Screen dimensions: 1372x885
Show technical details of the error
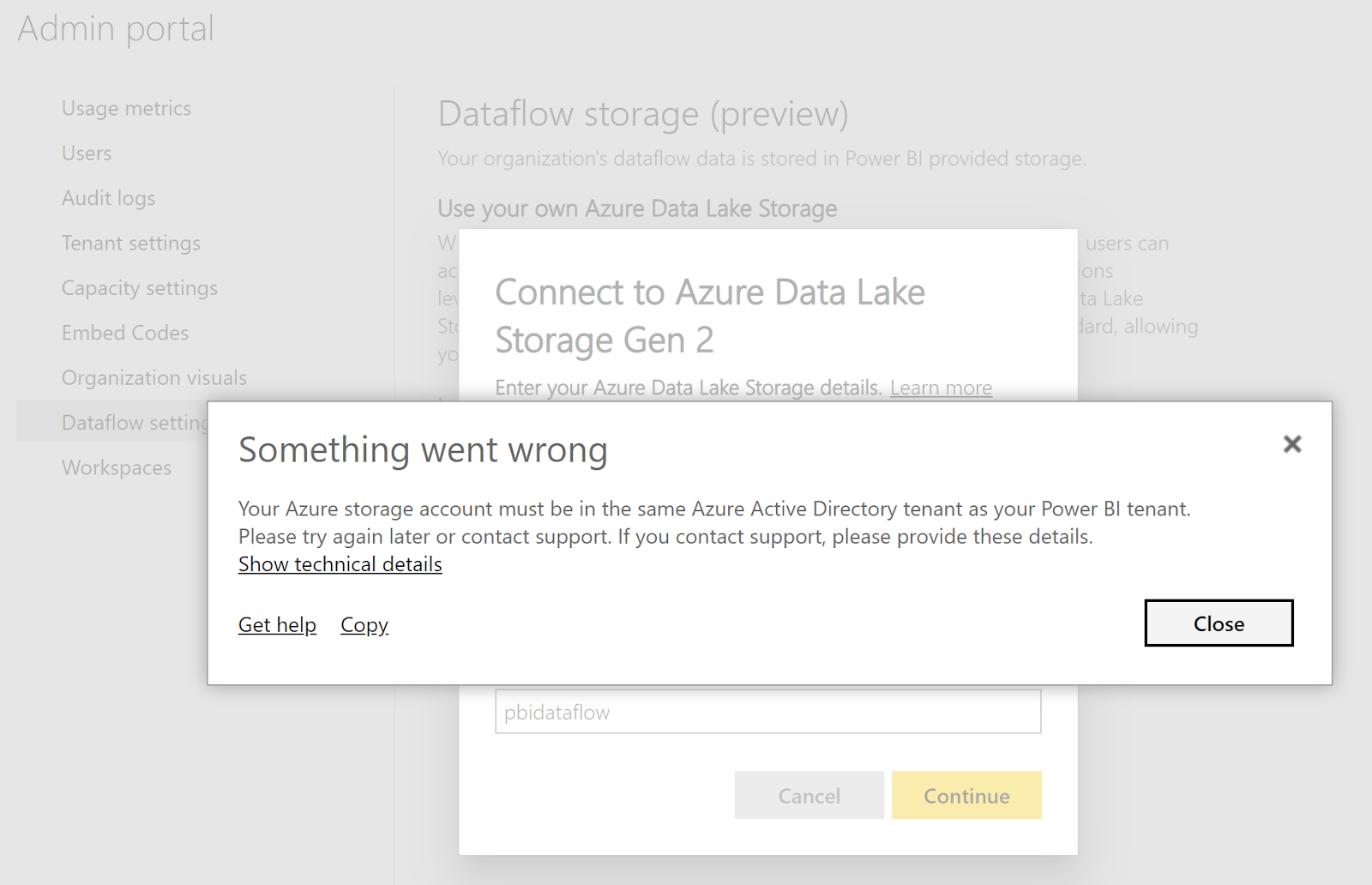tap(340, 564)
